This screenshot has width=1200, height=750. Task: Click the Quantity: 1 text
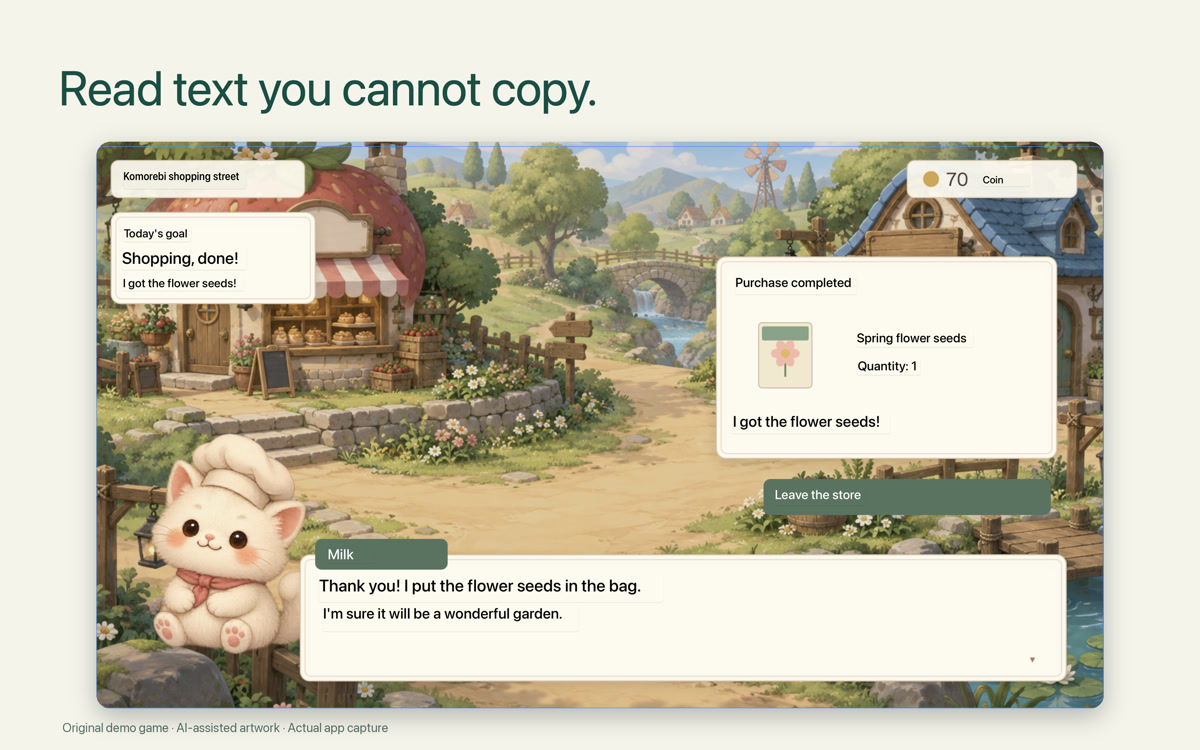pos(887,367)
